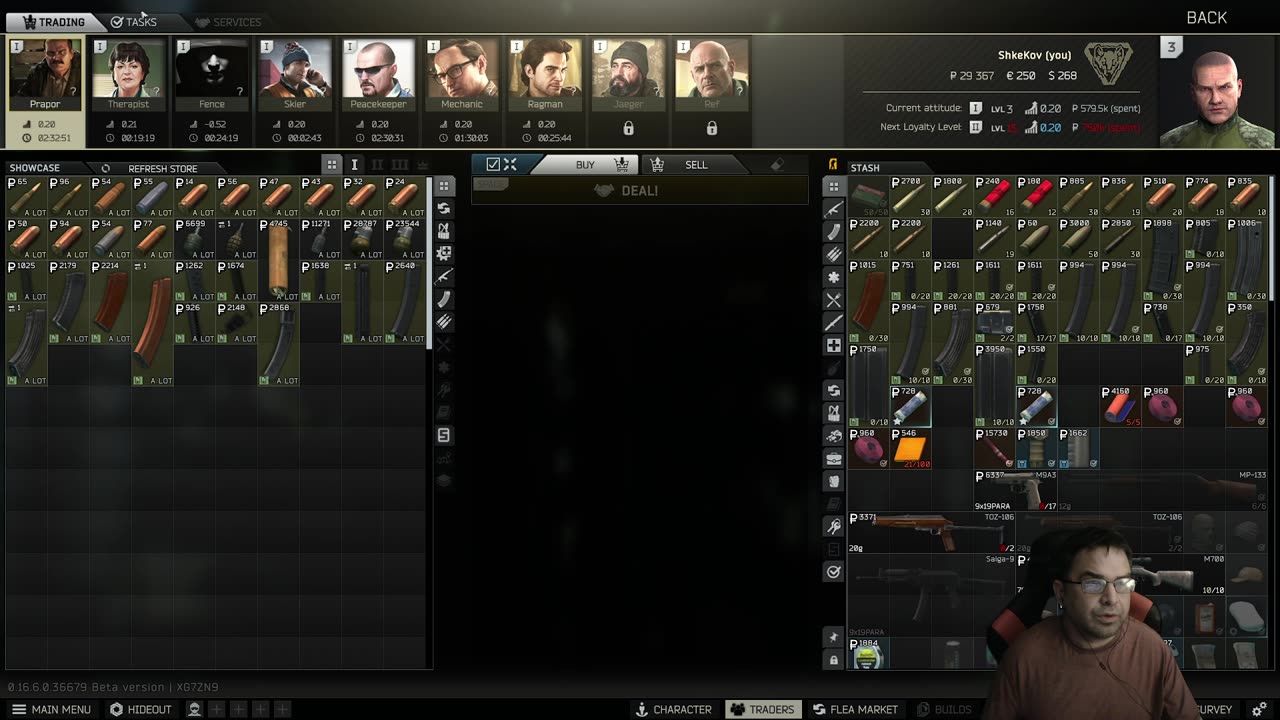The image size is (1280, 720).
Task: Filter Stash by weapons rifle icon
Action: 833,208
